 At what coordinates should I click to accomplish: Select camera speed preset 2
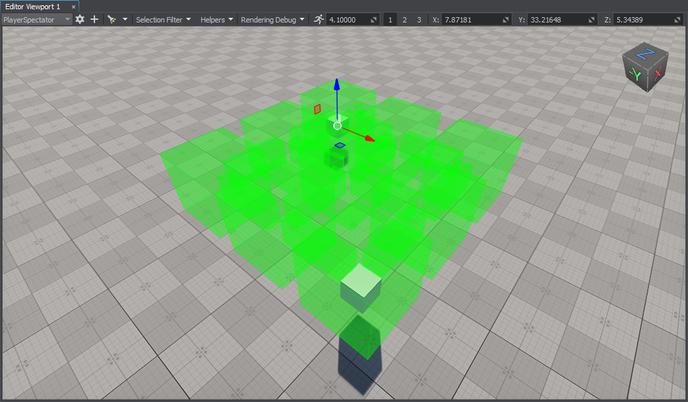tap(405, 20)
